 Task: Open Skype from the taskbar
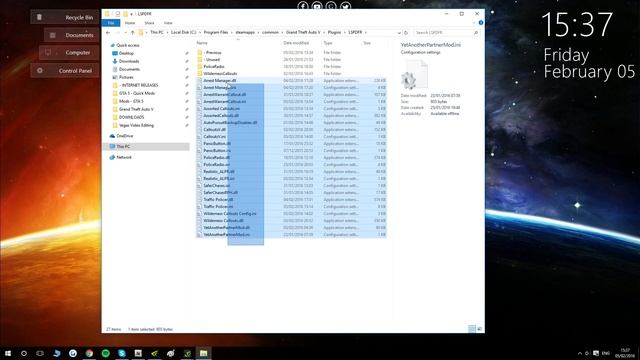122,353
